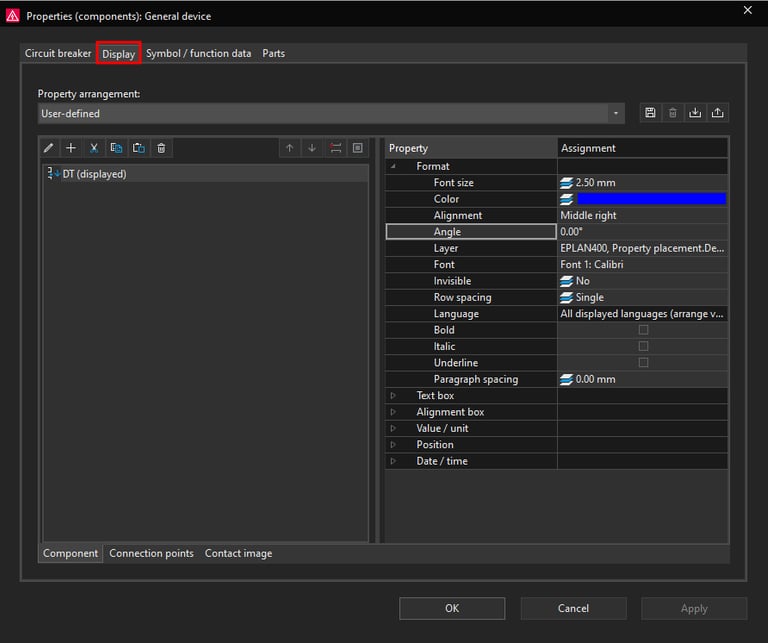This screenshot has width=768, height=643.
Task: Open the Connection points tab
Action: 151,553
